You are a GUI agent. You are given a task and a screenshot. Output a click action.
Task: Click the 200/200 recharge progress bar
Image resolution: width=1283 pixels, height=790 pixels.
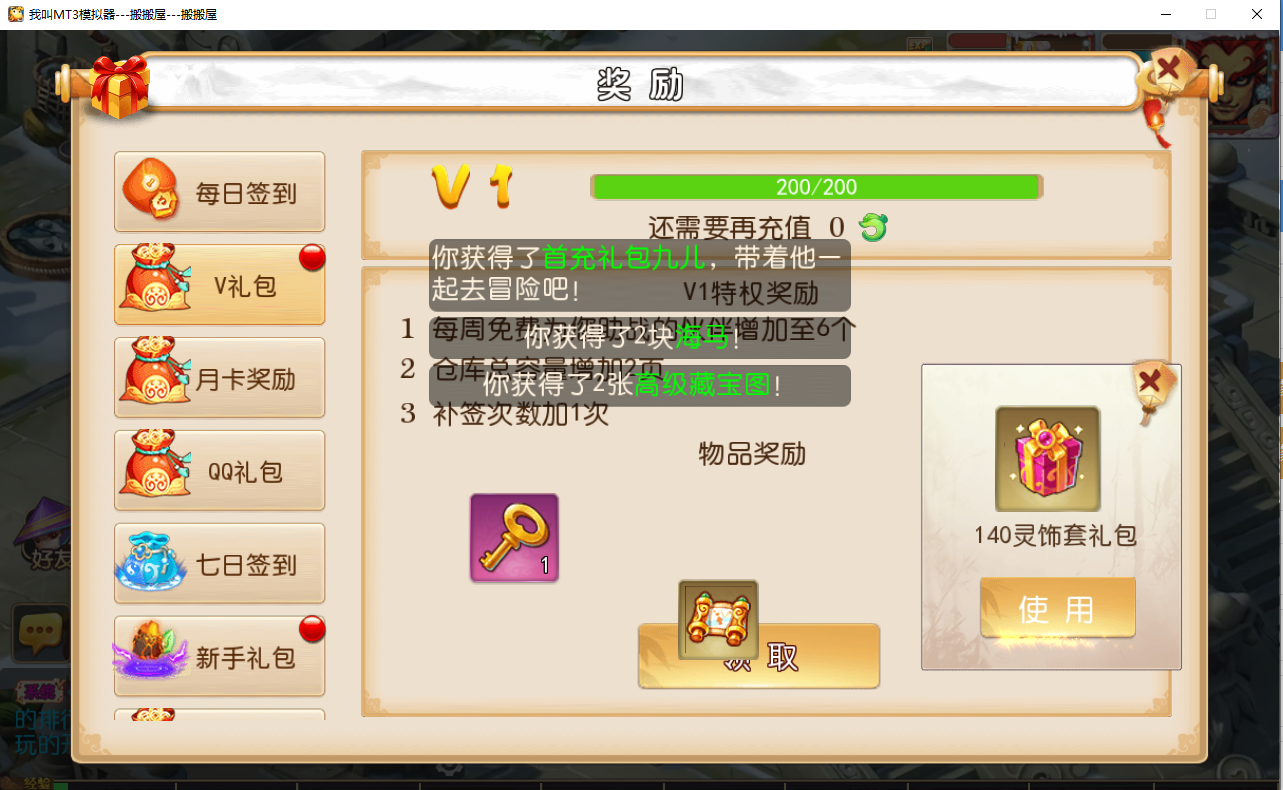pos(817,187)
